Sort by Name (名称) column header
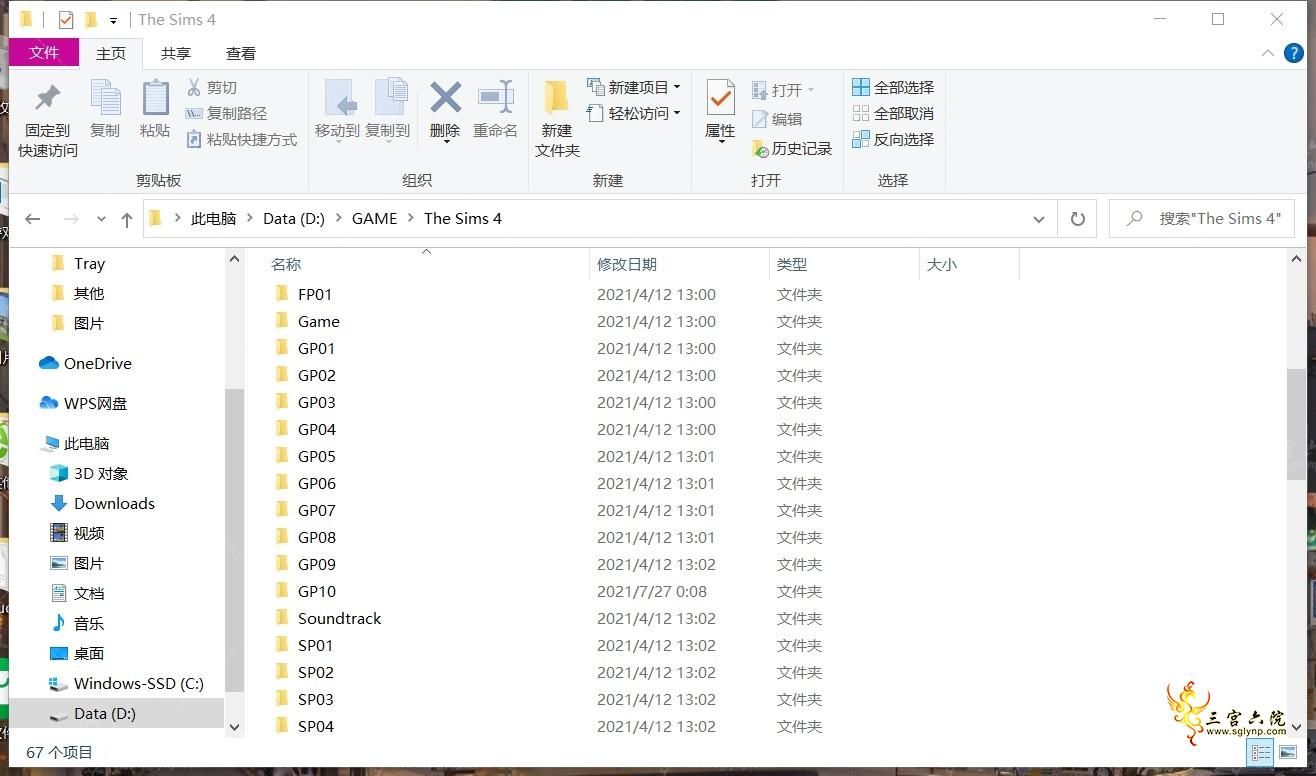 (286, 265)
